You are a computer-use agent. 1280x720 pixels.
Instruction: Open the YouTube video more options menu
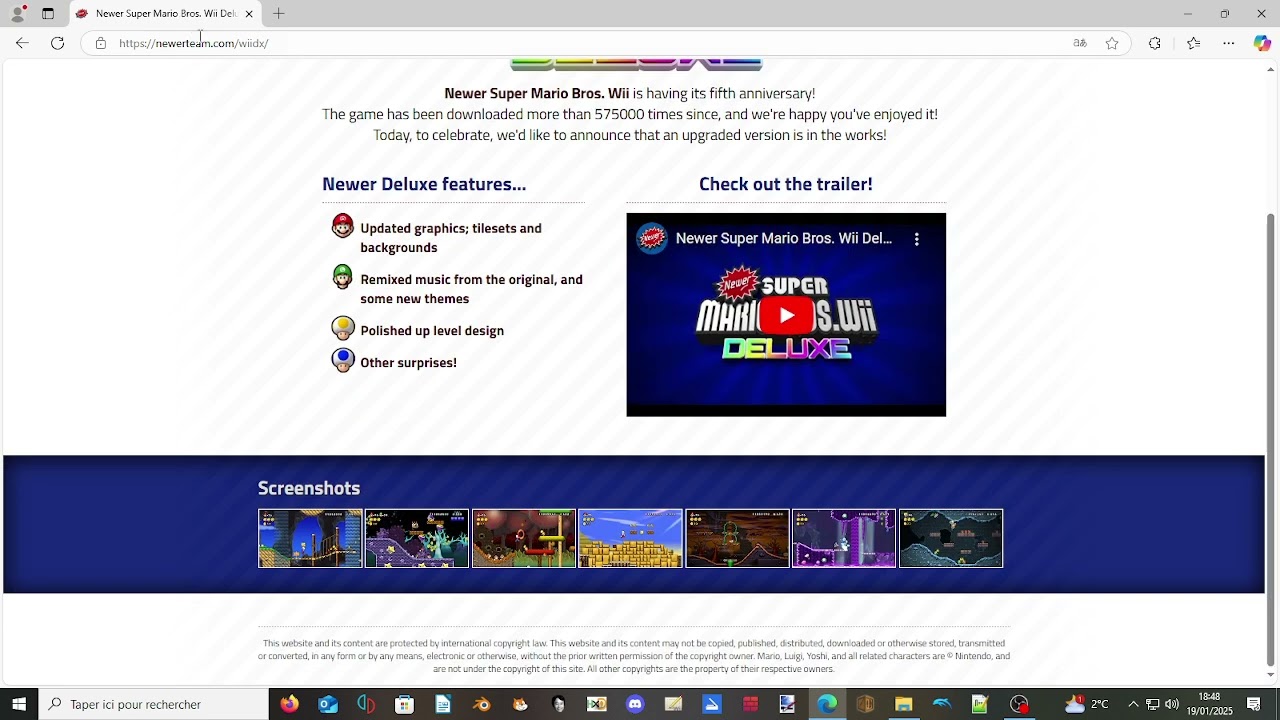tap(916, 239)
